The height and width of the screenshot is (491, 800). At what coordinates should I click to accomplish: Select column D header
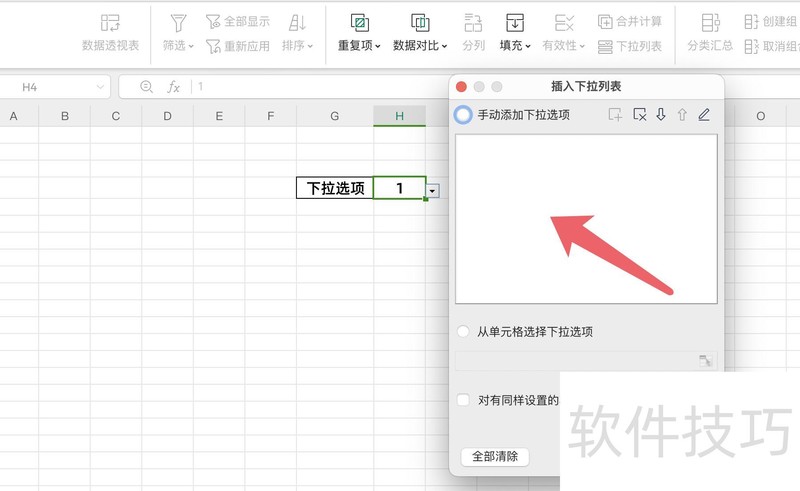[x=167, y=116]
